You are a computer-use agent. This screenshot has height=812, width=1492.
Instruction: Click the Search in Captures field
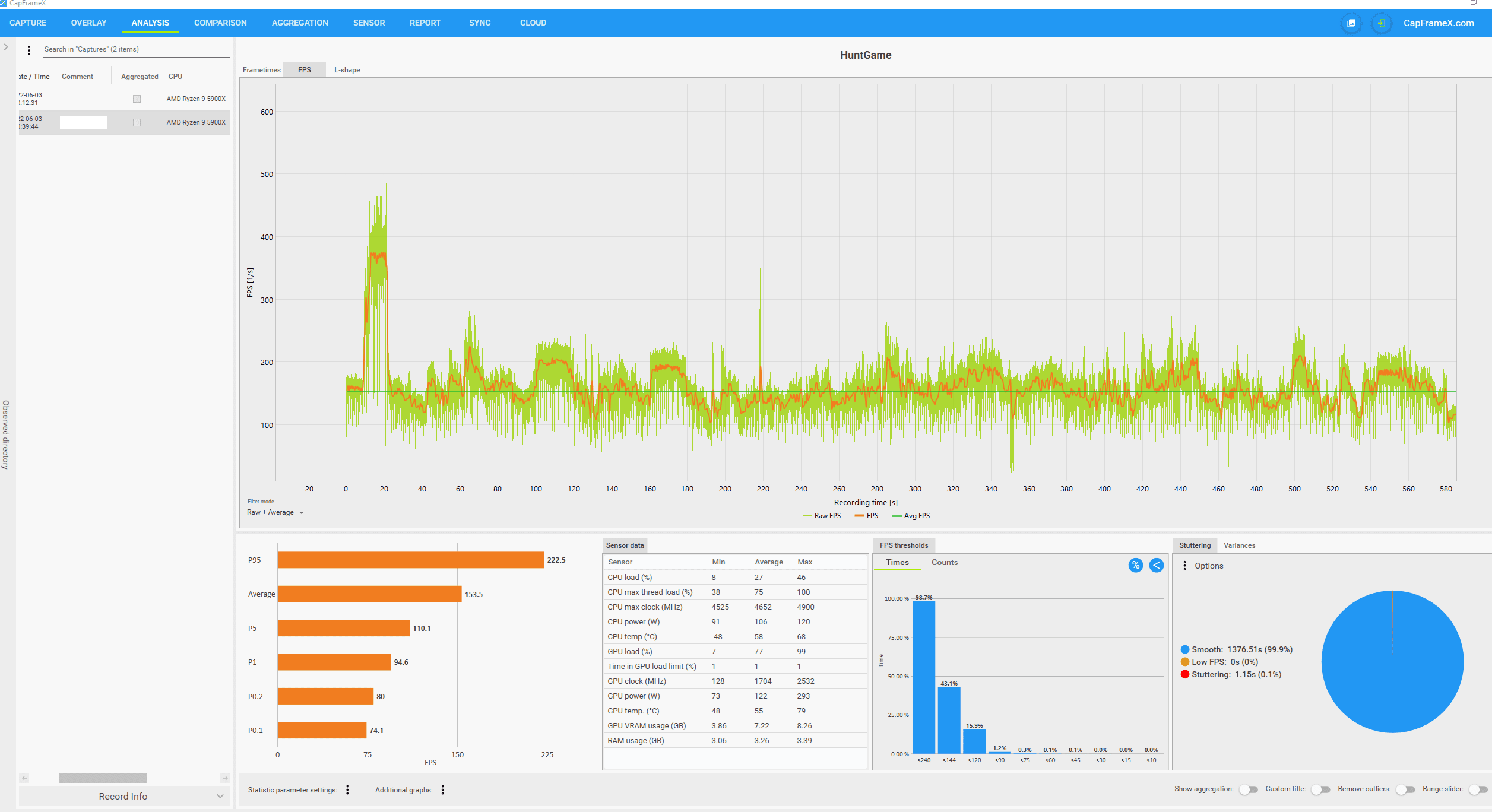click(137, 49)
